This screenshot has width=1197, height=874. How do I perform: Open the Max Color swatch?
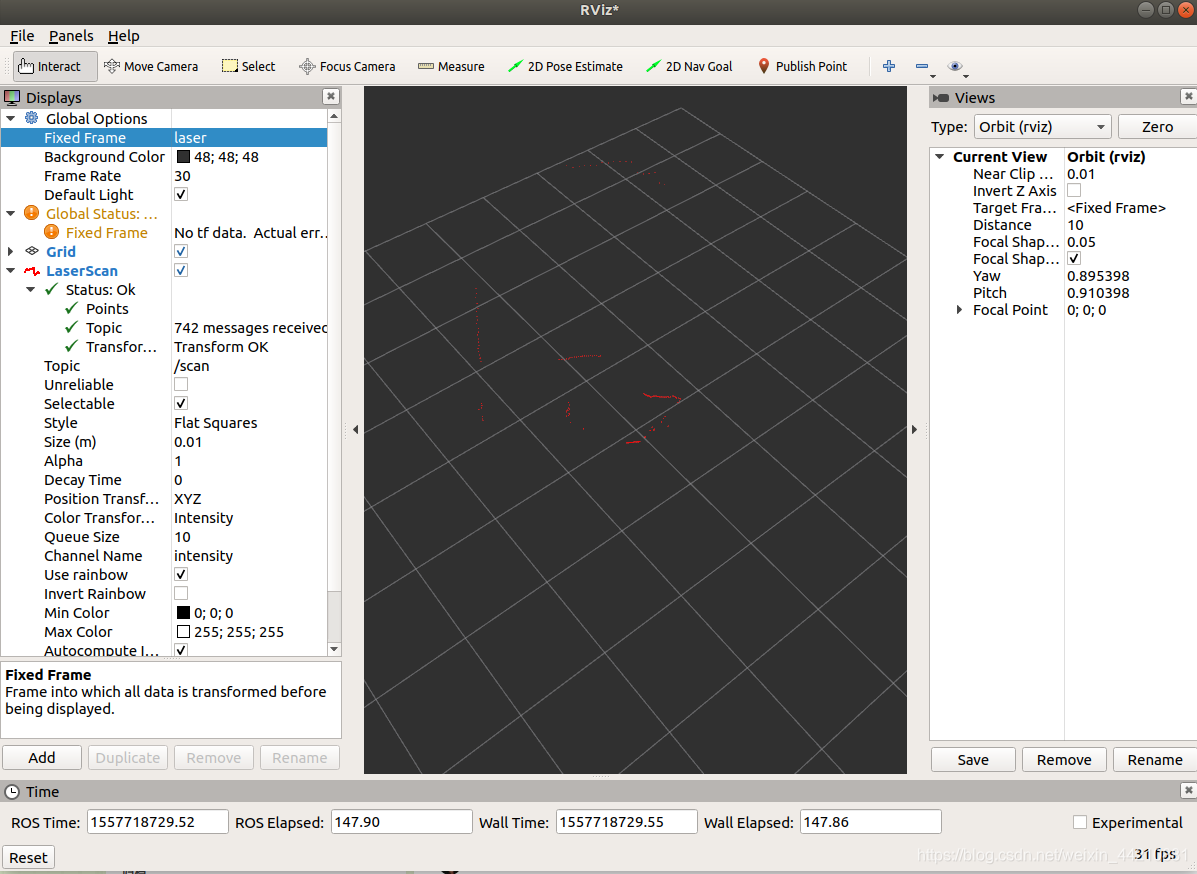coord(183,631)
